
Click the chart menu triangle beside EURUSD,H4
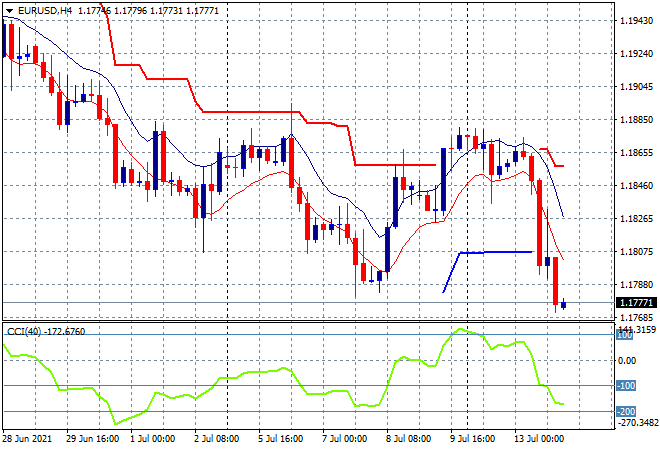pos(10,11)
